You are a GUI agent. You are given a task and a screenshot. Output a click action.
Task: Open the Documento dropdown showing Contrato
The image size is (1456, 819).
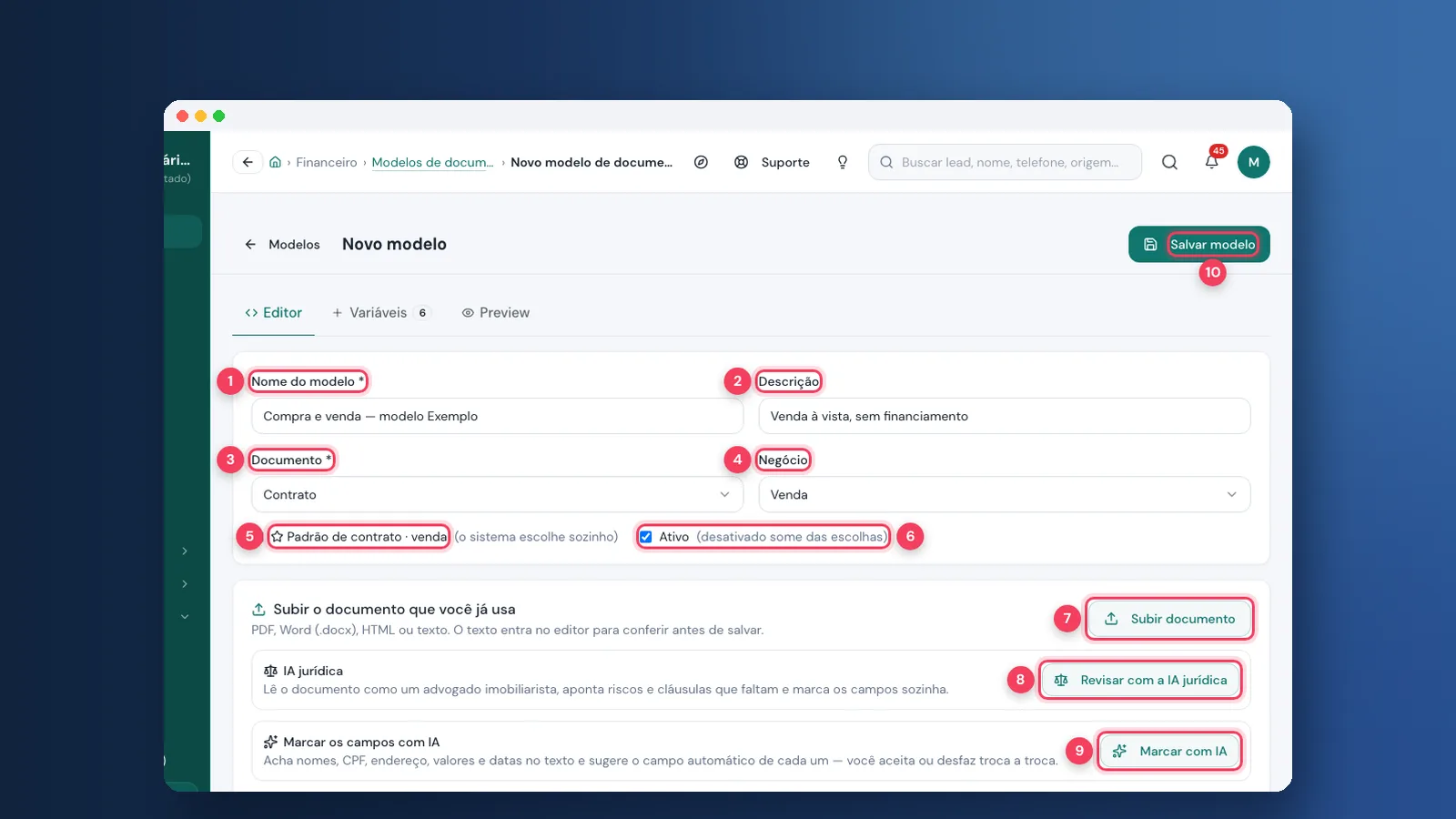tap(497, 494)
